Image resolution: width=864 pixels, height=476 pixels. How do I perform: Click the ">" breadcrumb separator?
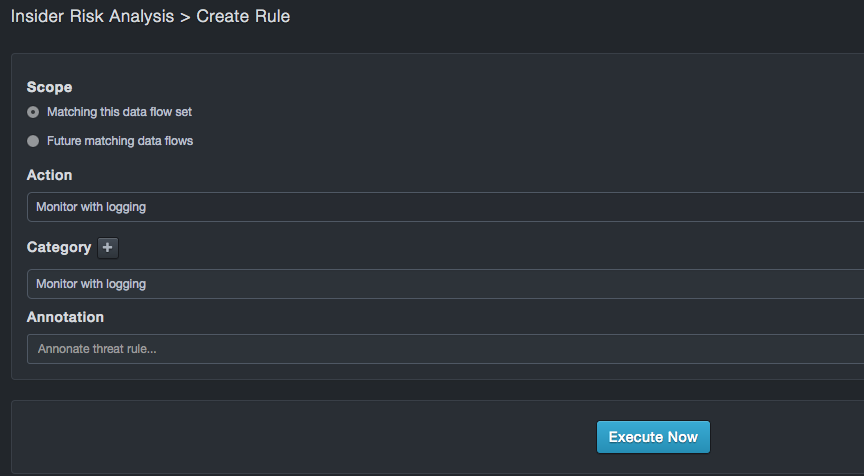coord(185,17)
